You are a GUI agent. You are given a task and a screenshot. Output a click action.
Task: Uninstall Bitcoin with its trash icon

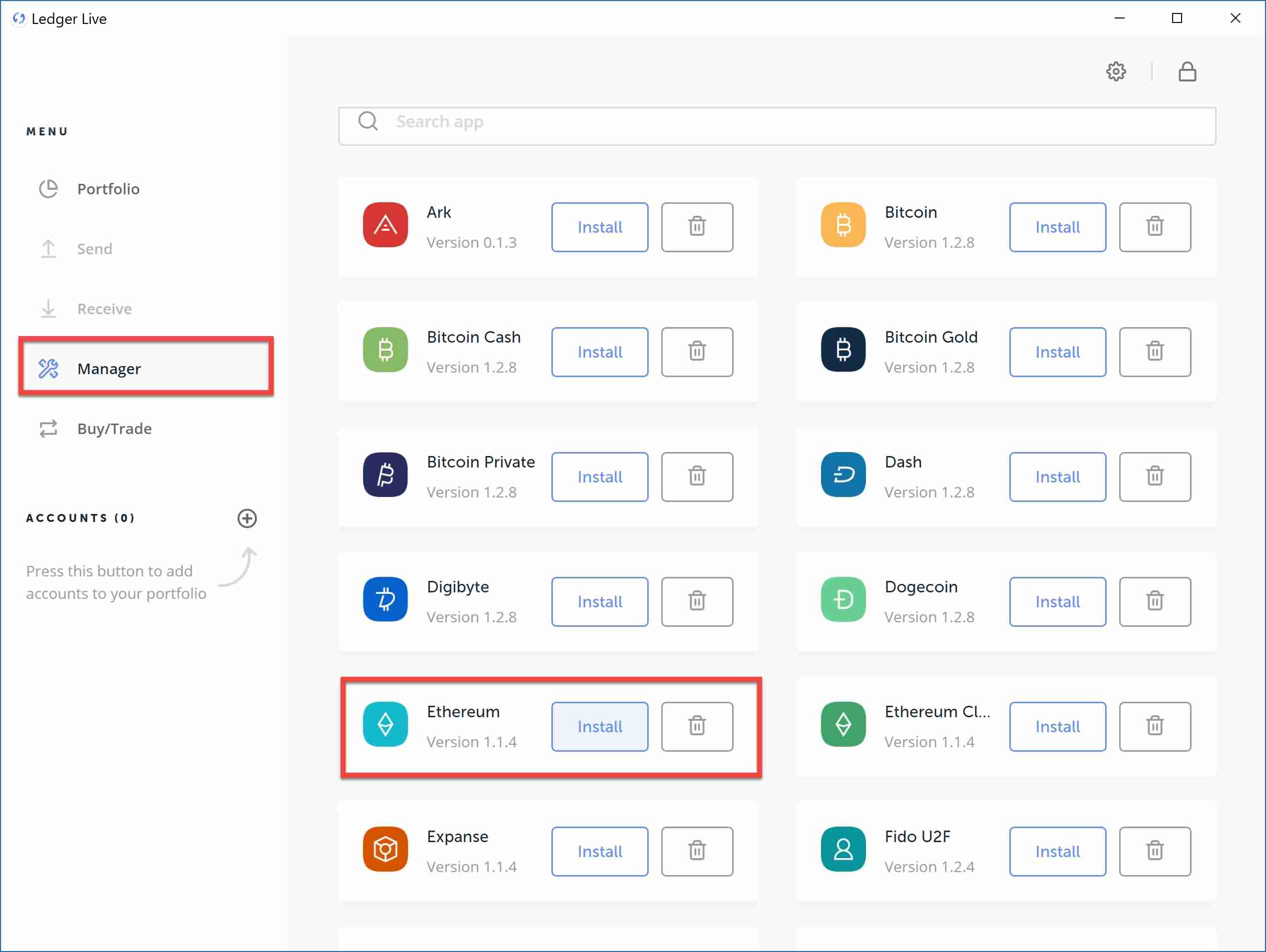point(1155,227)
